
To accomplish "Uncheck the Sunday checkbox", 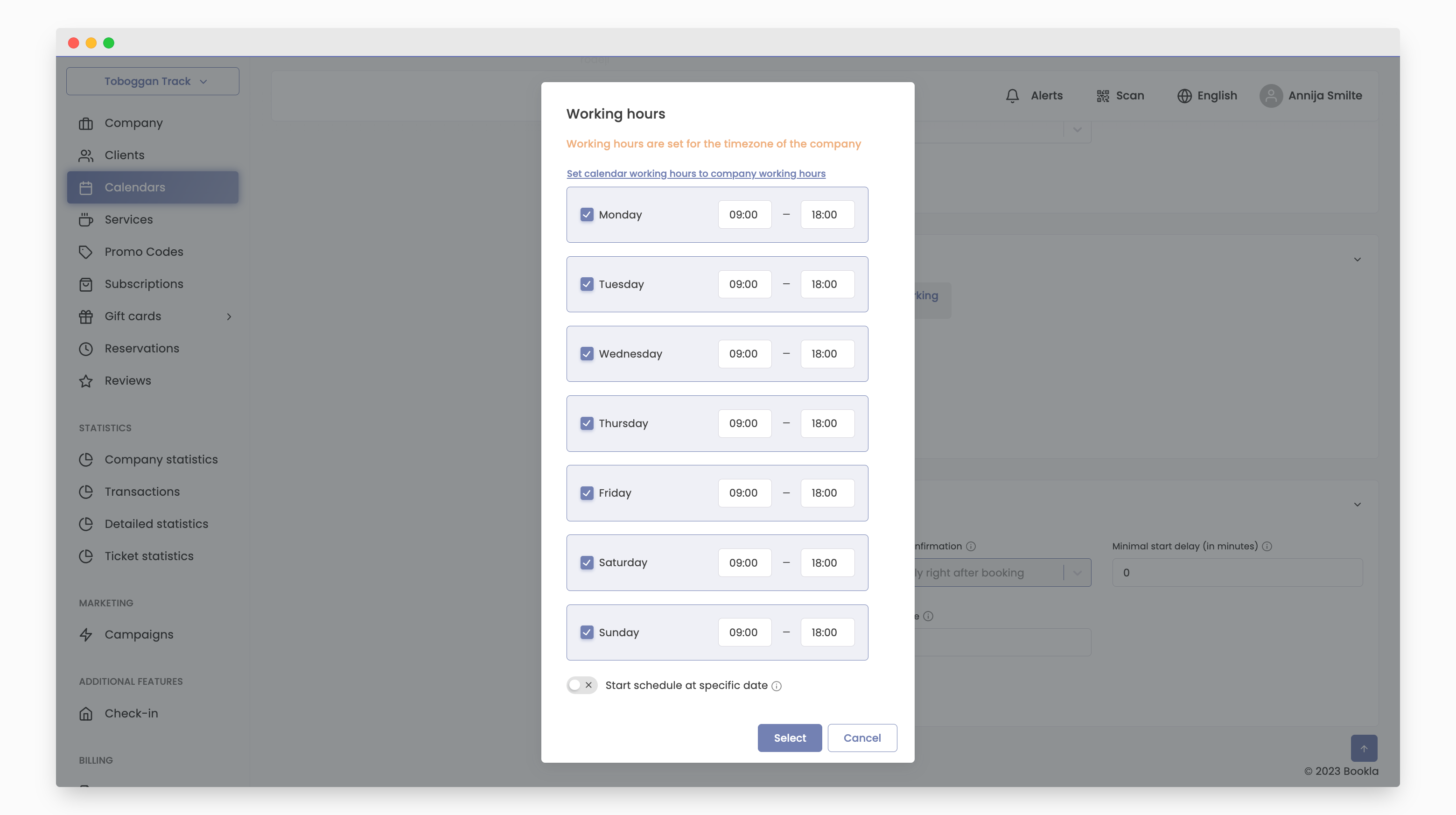I will coord(587,632).
